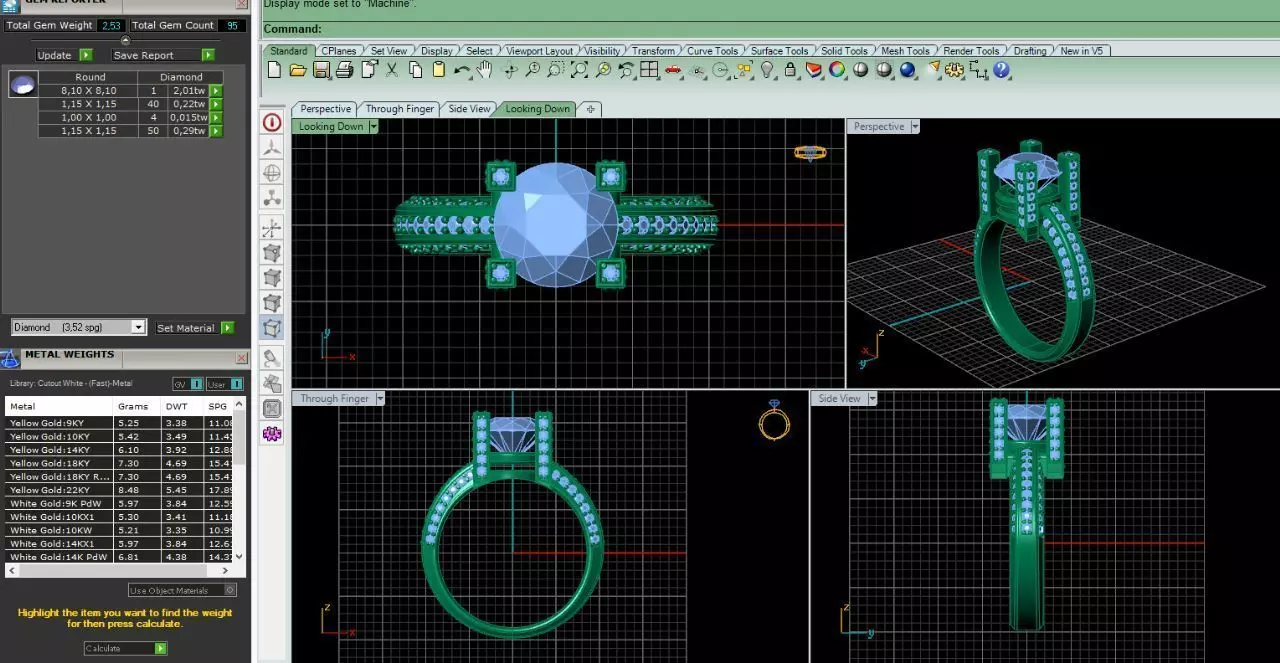Open Options with the gear icon
The width and height of the screenshot is (1280, 663).
(x=954, y=70)
